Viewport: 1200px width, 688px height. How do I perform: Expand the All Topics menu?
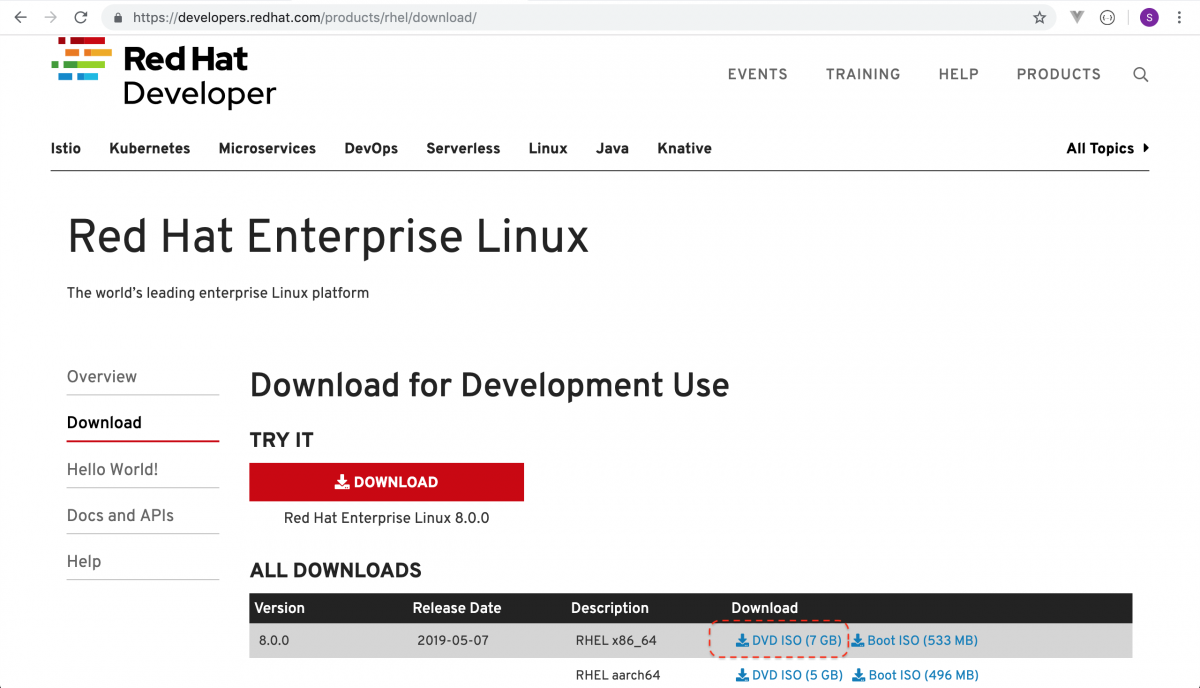pos(1103,148)
